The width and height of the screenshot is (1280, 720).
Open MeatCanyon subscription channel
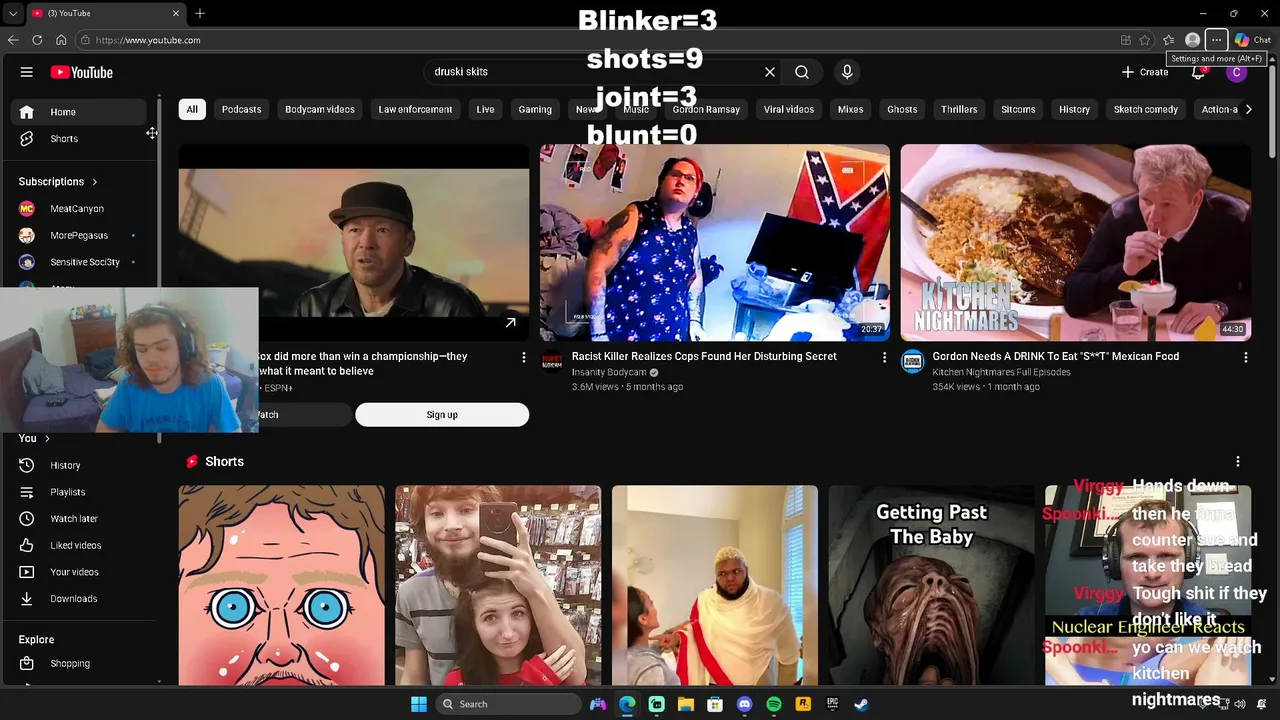pos(78,208)
